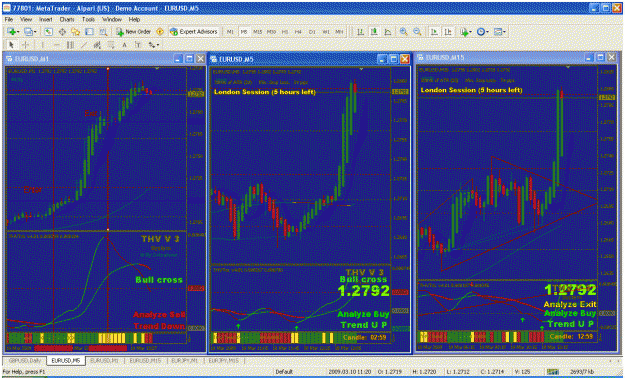625x378 pixels.
Task: Select the M15 timeframe button
Action: tap(257, 32)
